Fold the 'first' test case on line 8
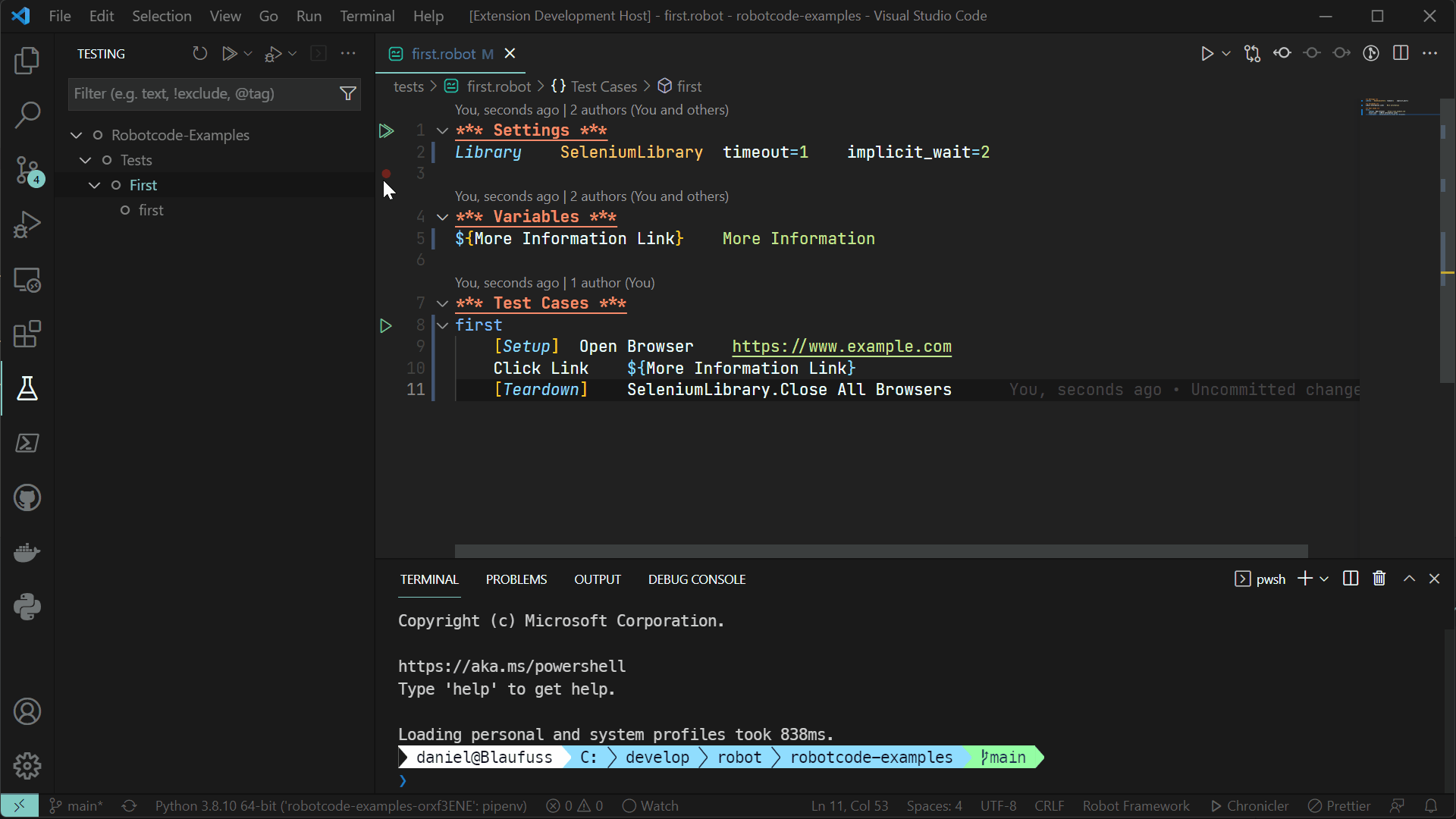The image size is (1456, 819). tap(442, 326)
